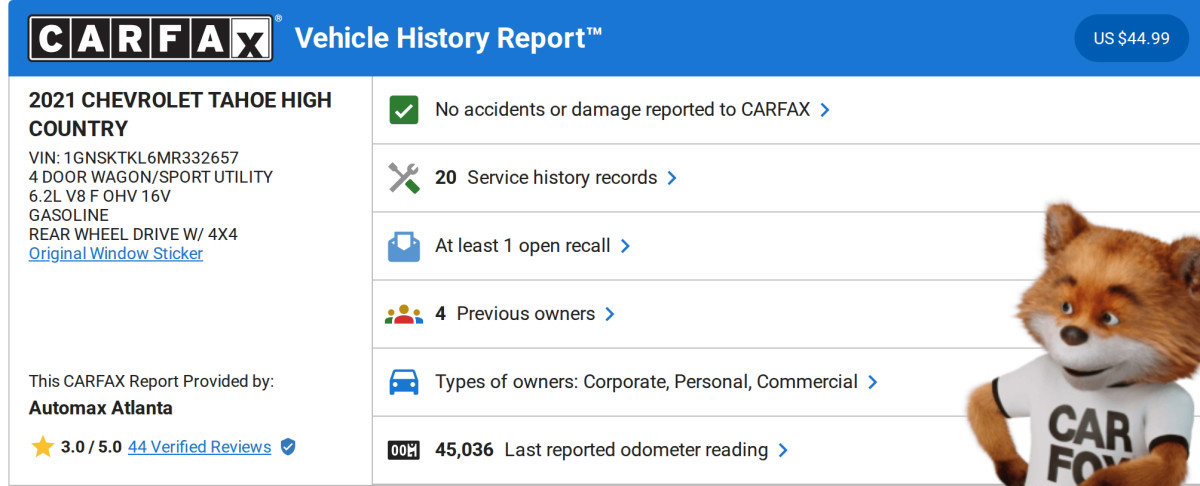1200x486 pixels.
Task: Click the blue car owner types icon
Action: point(404,382)
